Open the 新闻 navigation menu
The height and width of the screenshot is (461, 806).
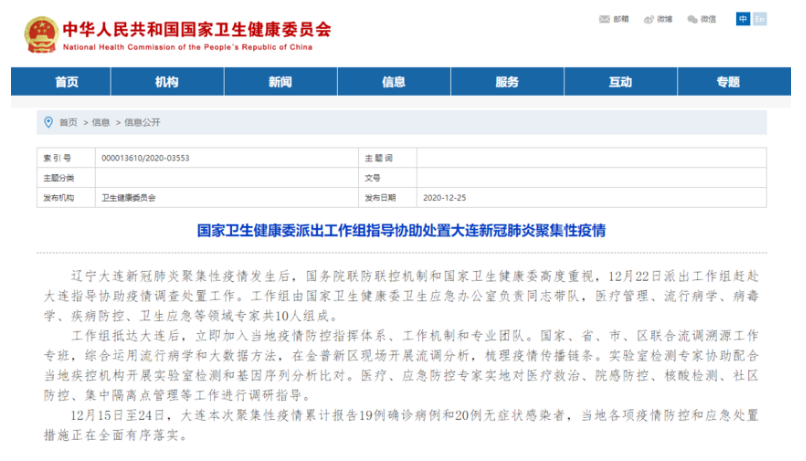click(280, 82)
